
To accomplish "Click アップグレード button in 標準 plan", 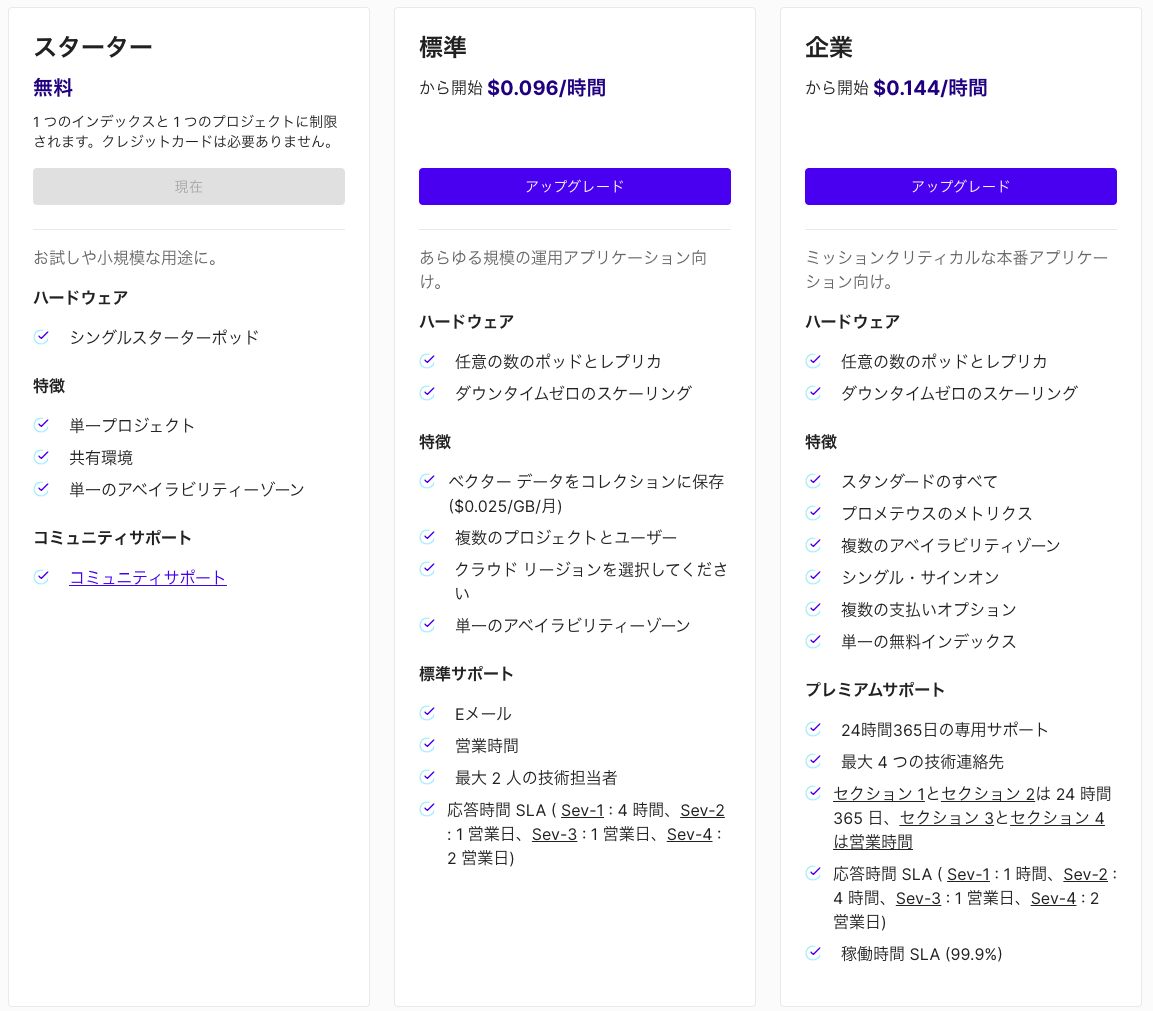I will point(575,187).
